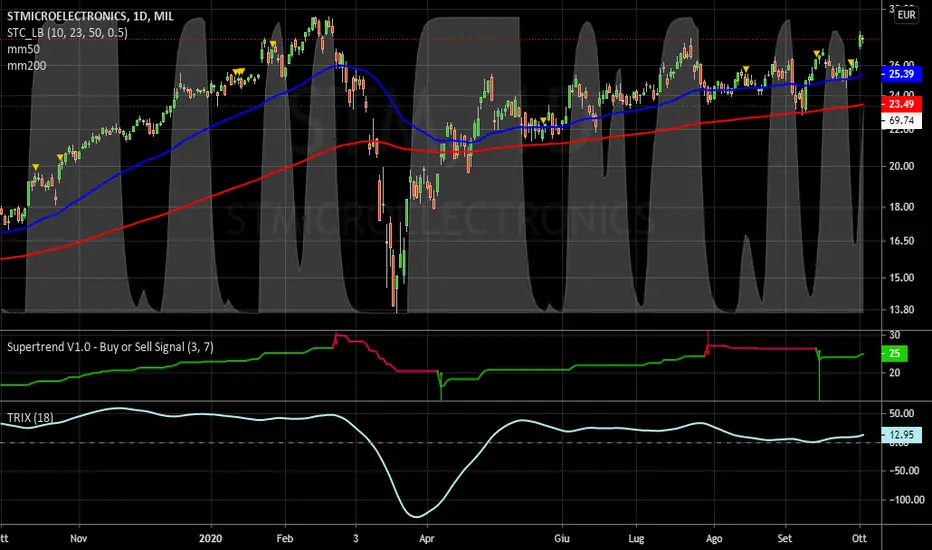932x550 pixels.
Task: Click the Lug label on time axis
Action: pos(636,538)
